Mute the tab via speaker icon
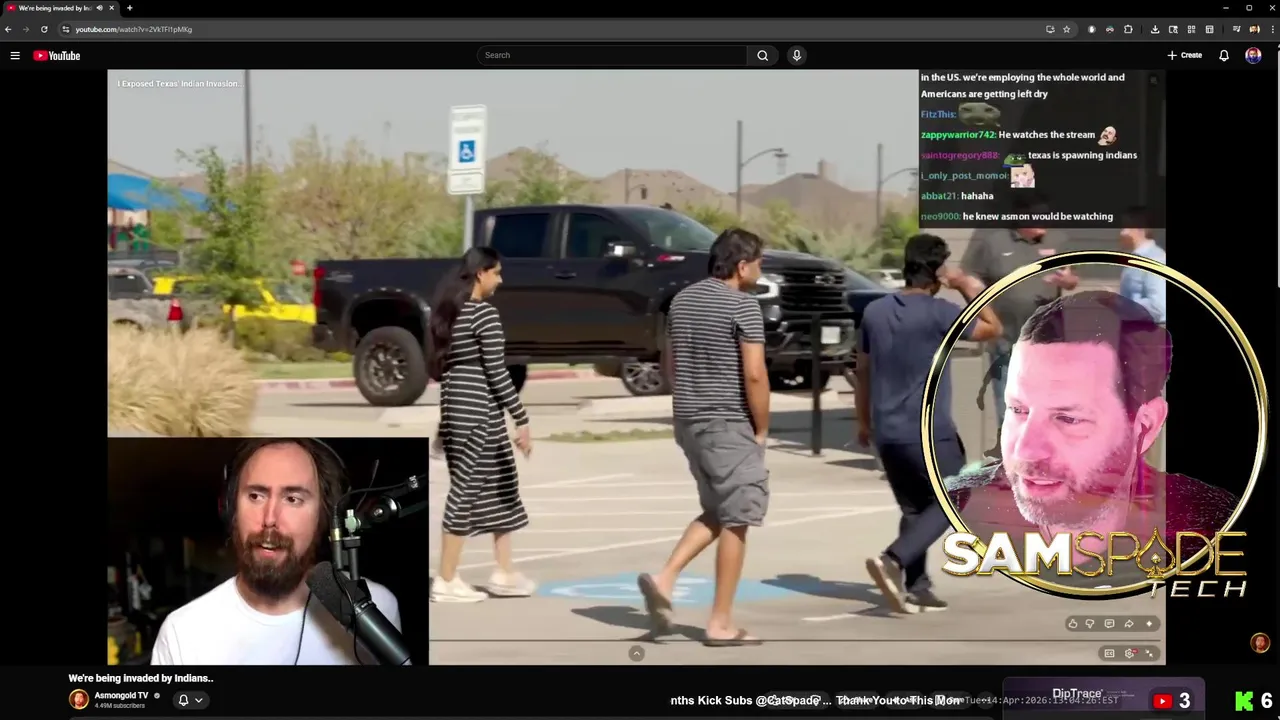Screen dimensions: 1280x720 tap(99, 8)
